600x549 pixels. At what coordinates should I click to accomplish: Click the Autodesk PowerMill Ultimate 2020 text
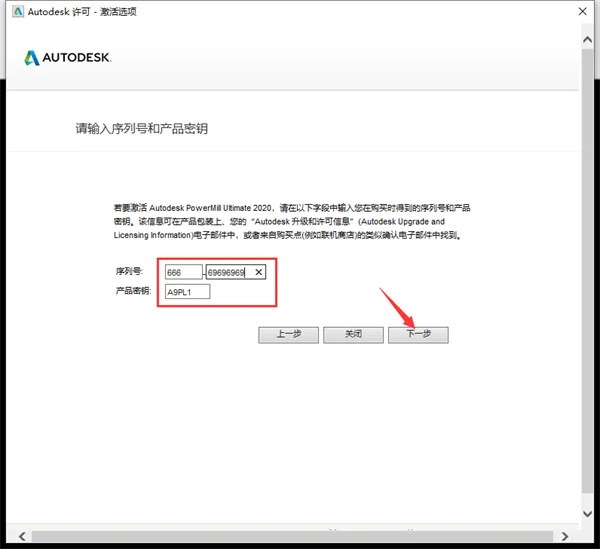pos(210,208)
